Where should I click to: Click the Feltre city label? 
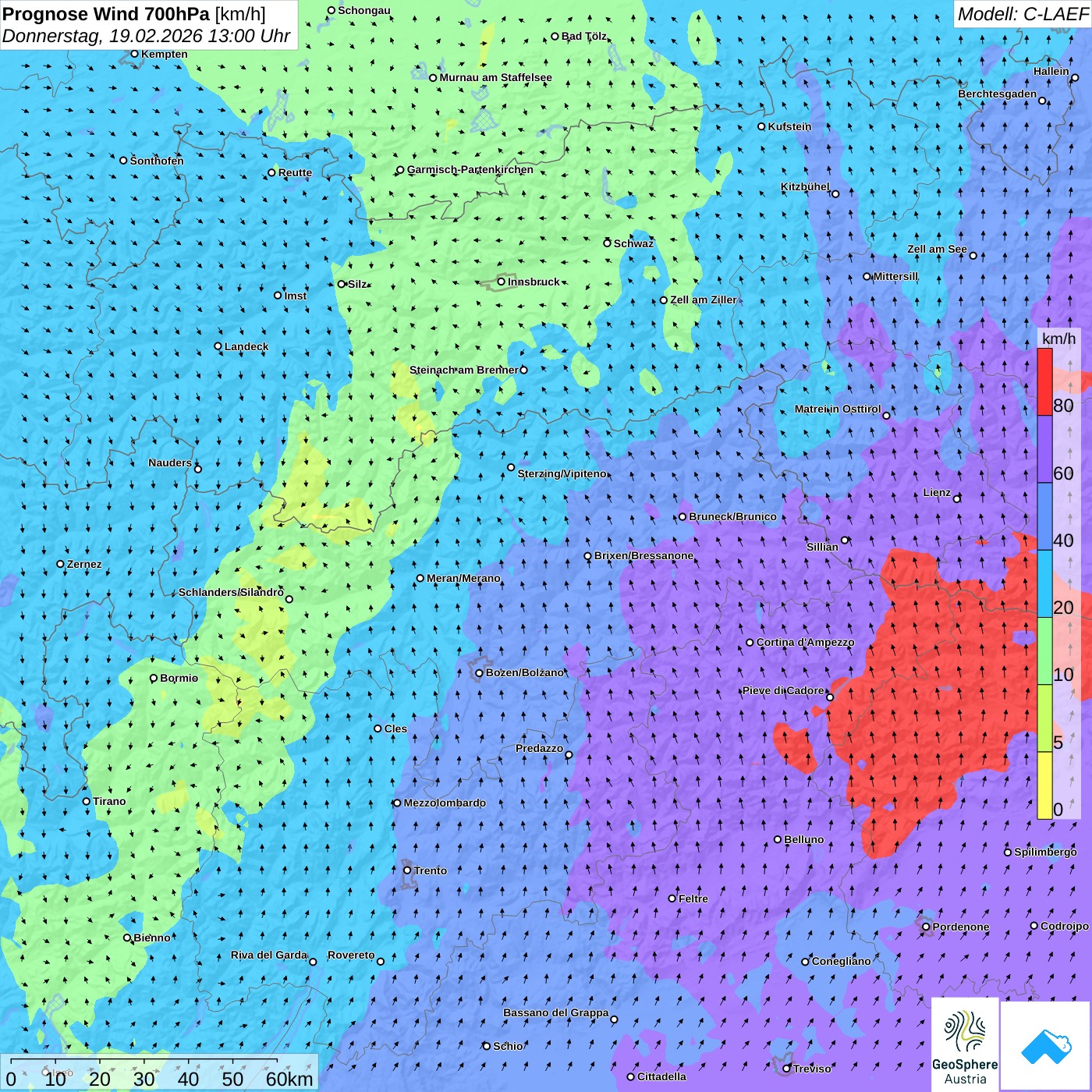(x=693, y=899)
